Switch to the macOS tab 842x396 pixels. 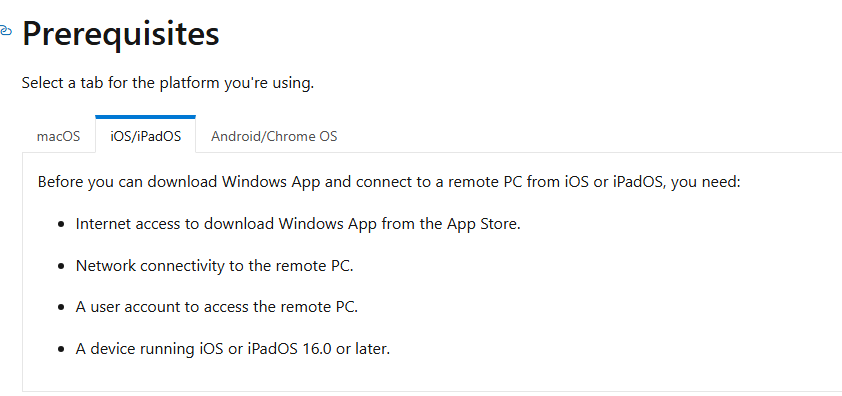(59, 136)
